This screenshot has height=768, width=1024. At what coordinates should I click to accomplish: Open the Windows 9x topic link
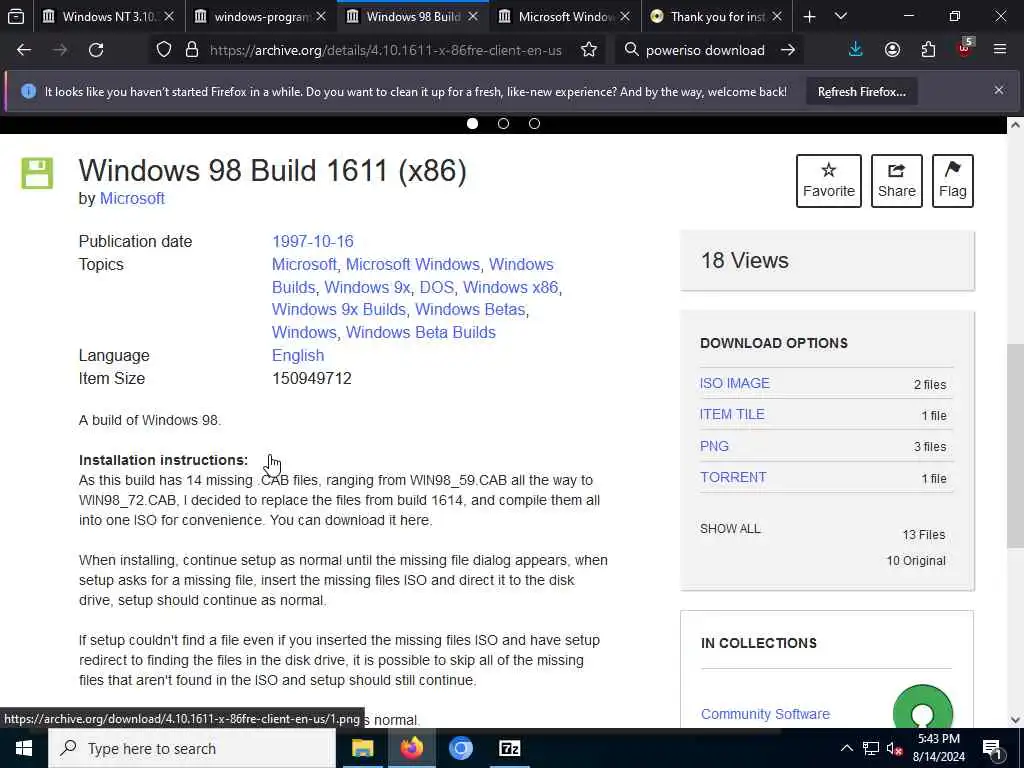368,287
